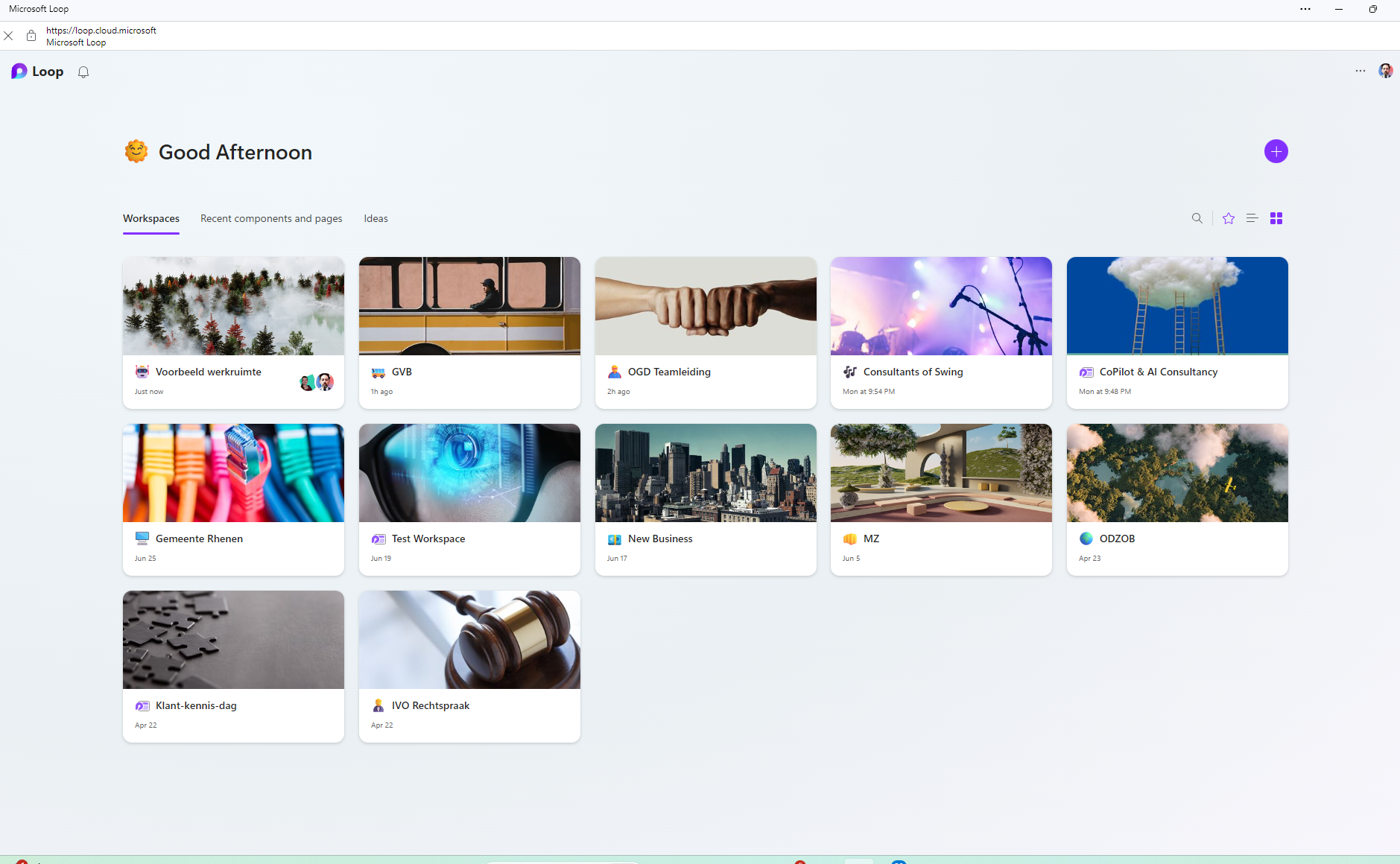Click the MZ workspace icon
Screen dimensions: 1400x864
850,539
